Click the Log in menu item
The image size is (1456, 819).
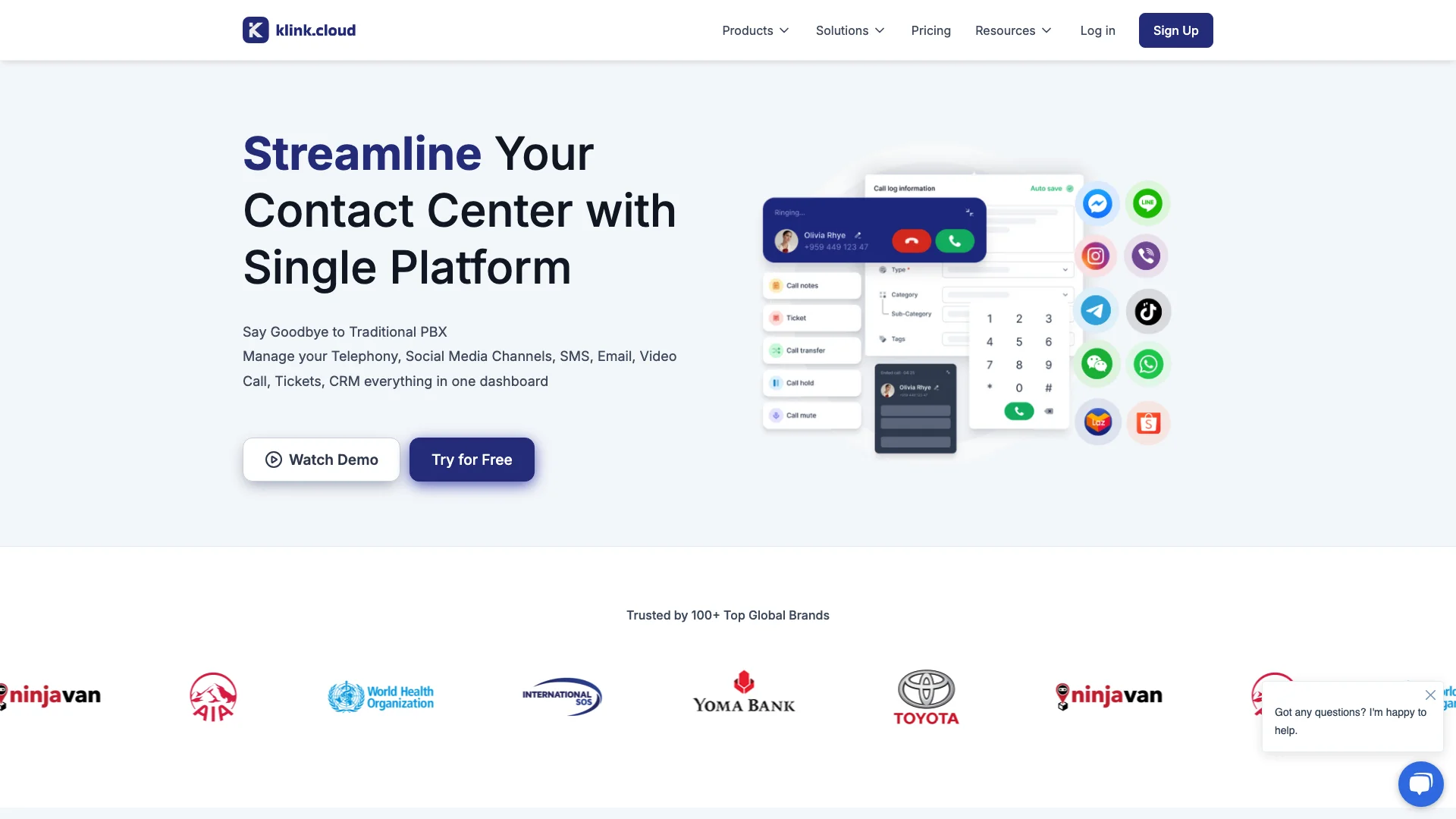pos(1098,30)
